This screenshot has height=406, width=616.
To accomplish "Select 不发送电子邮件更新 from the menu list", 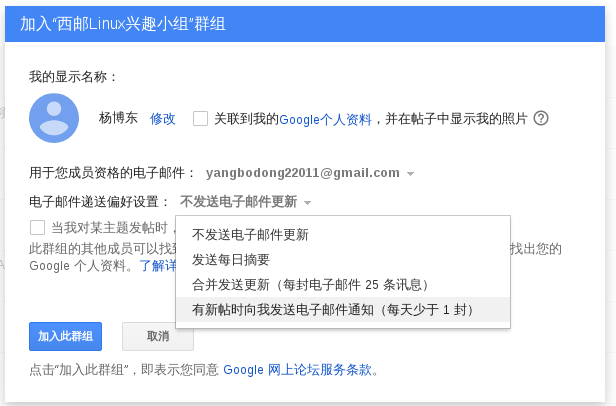I will point(343,235).
